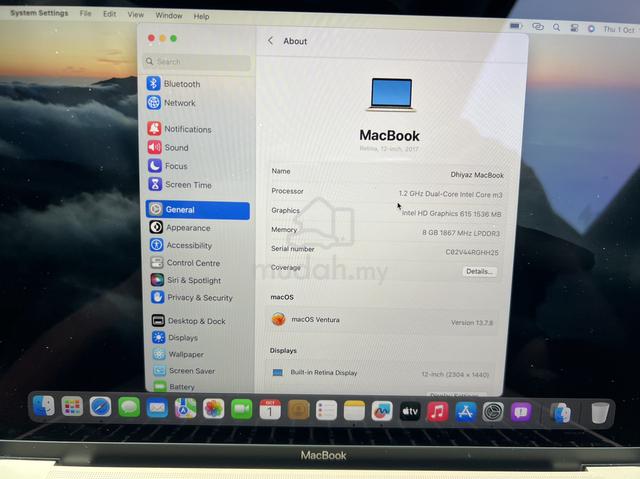640x479 pixels.
Task: Open the Edit menu
Action: [x=109, y=14]
